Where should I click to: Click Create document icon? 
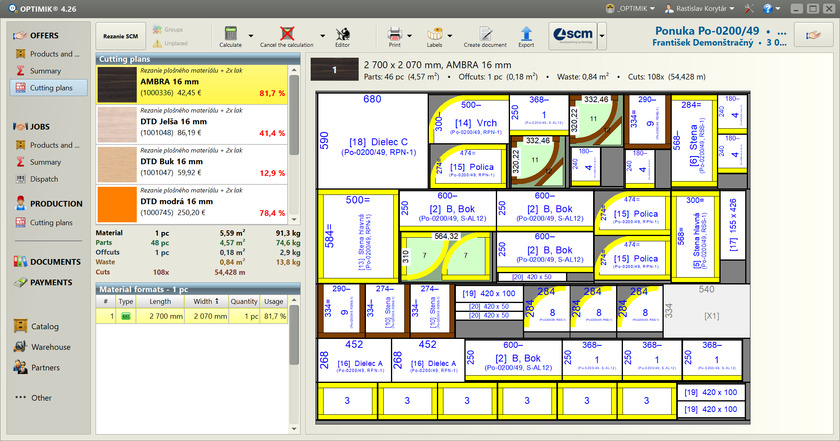[x=485, y=34]
